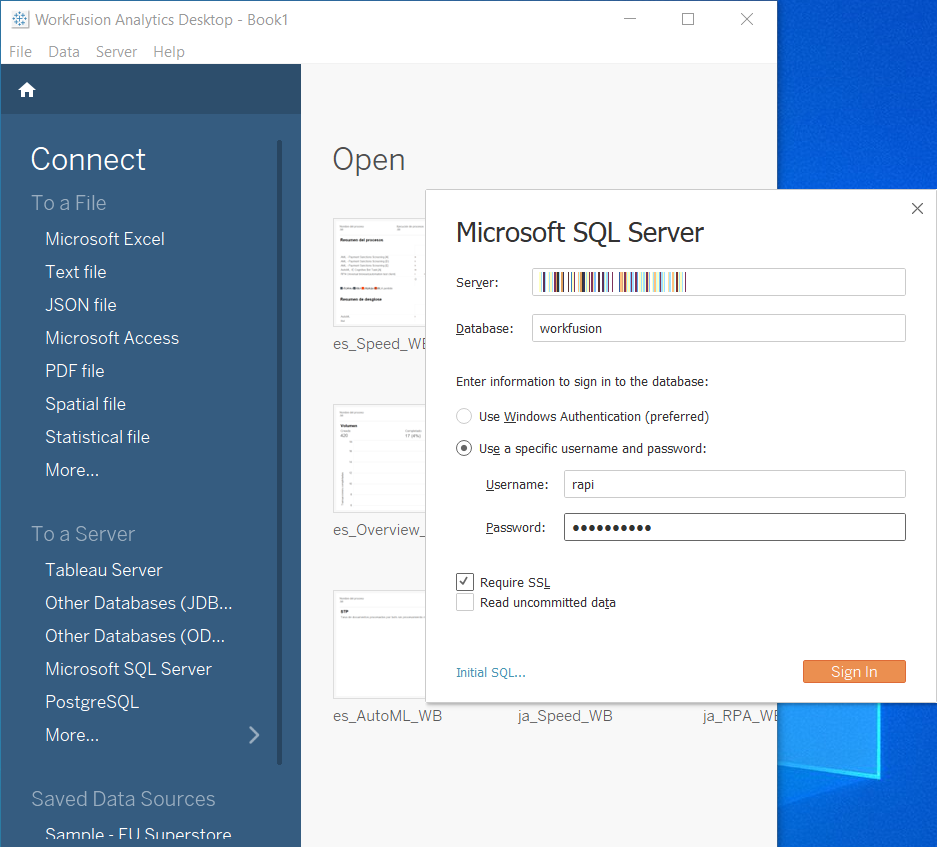Select specific username and password radio option
937x847 pixels.
click(464, 448)
